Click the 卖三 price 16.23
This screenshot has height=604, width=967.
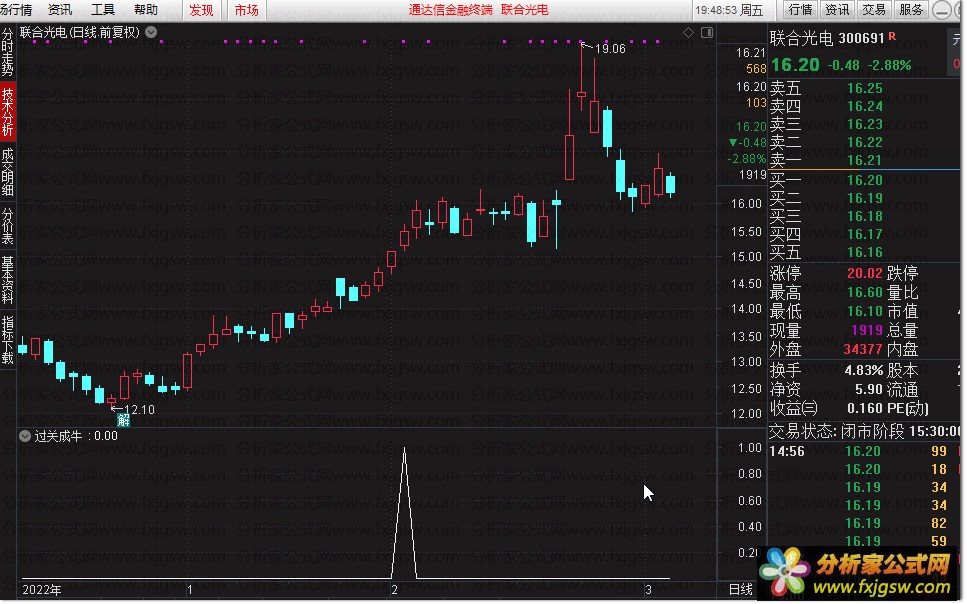[x=865, y=125]
